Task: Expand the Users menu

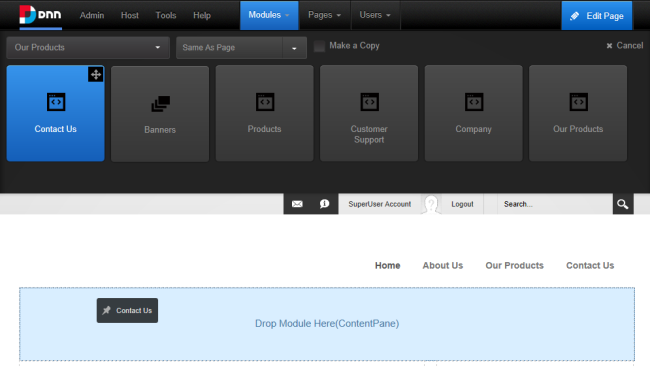Action: [375, 15]
